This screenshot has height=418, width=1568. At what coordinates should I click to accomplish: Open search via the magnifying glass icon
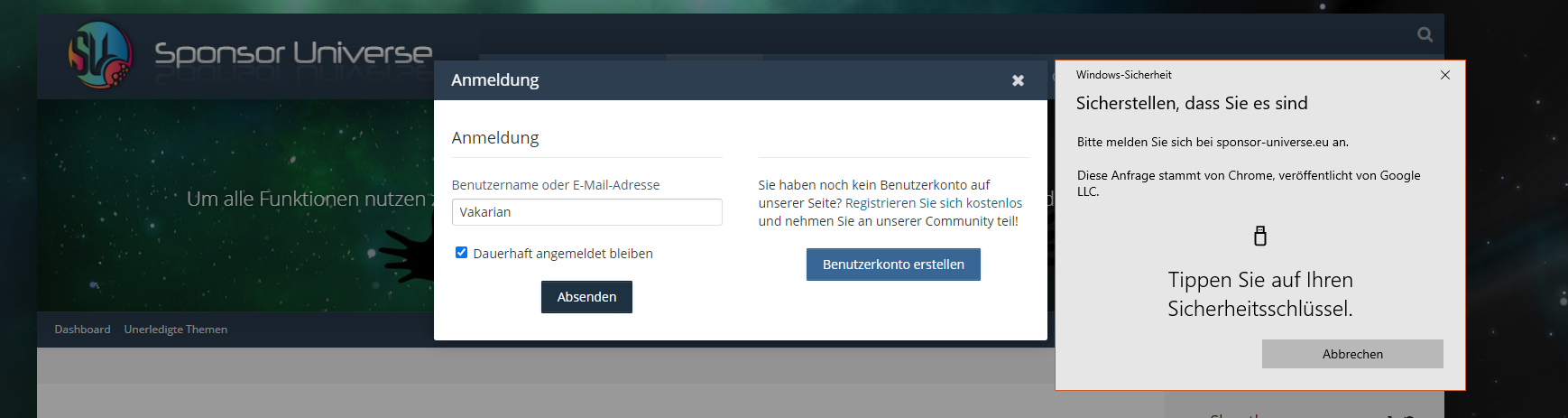[x=1425, y=34]
